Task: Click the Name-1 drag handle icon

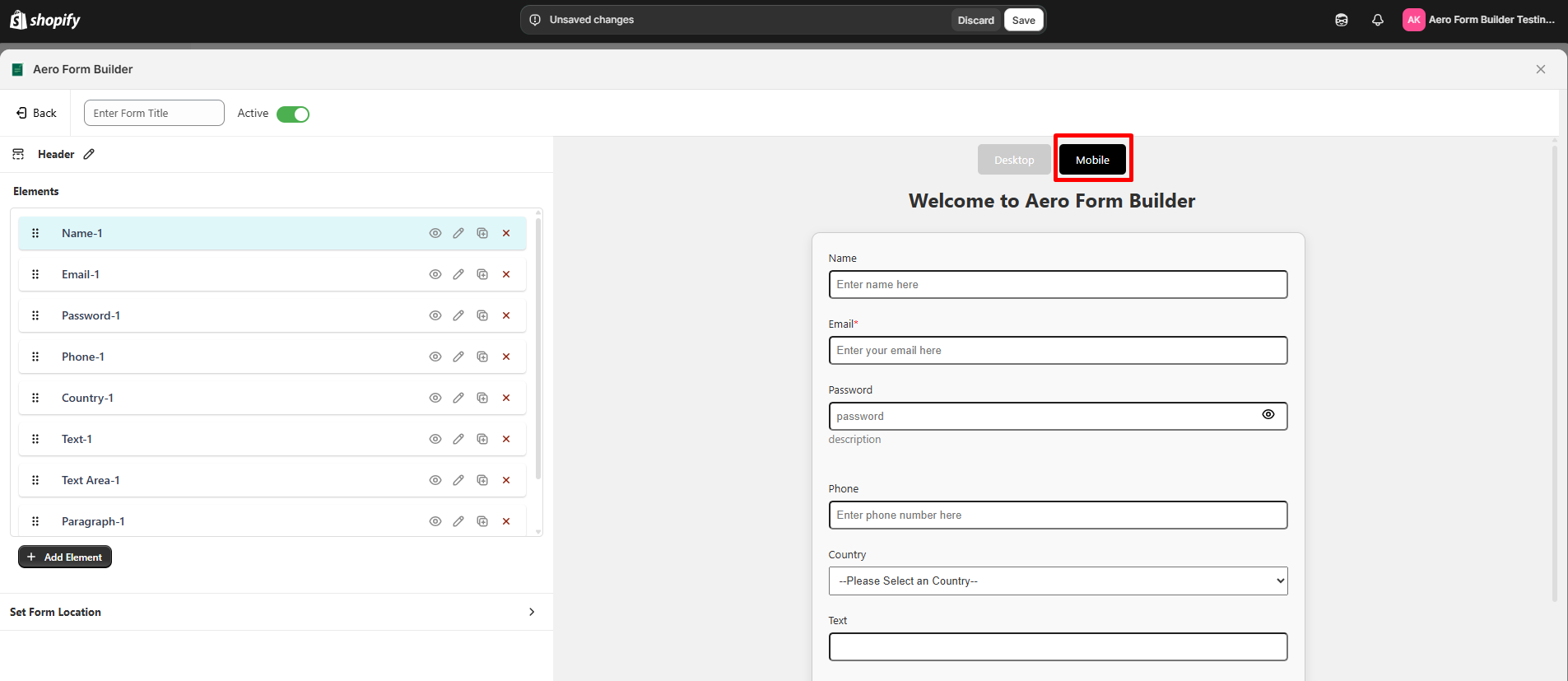Action: [x=35, y=233]
